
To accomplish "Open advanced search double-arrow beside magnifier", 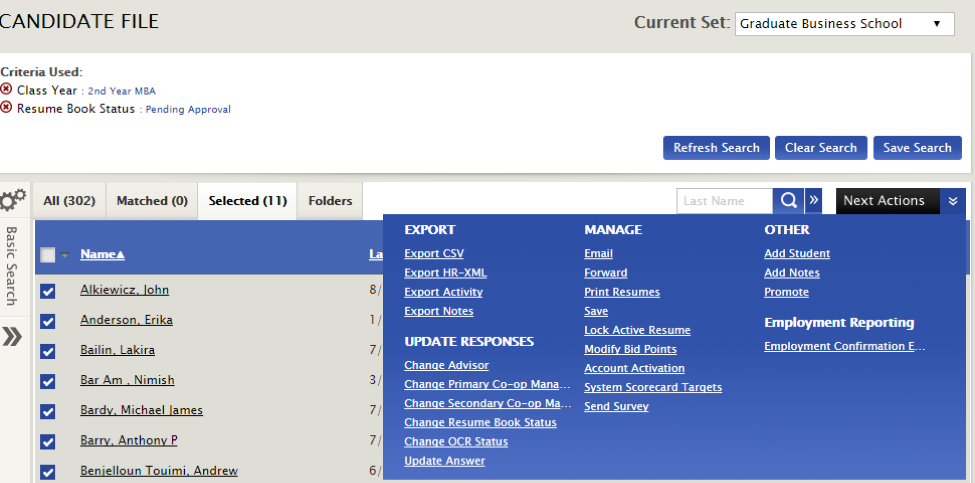I will click(813, 201).
